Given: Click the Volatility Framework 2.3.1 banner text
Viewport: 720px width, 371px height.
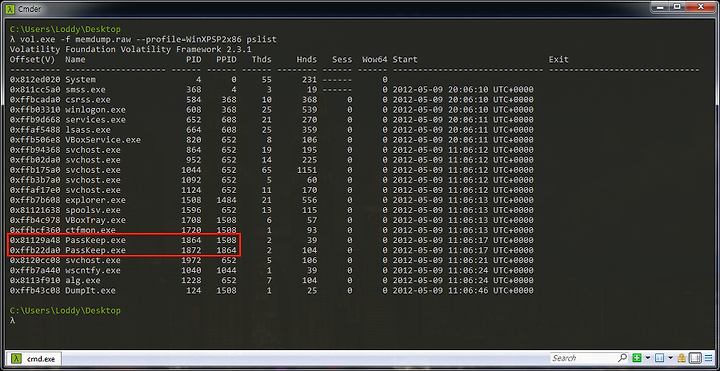Looking at the screenshot, I should (x=130, y=50).
